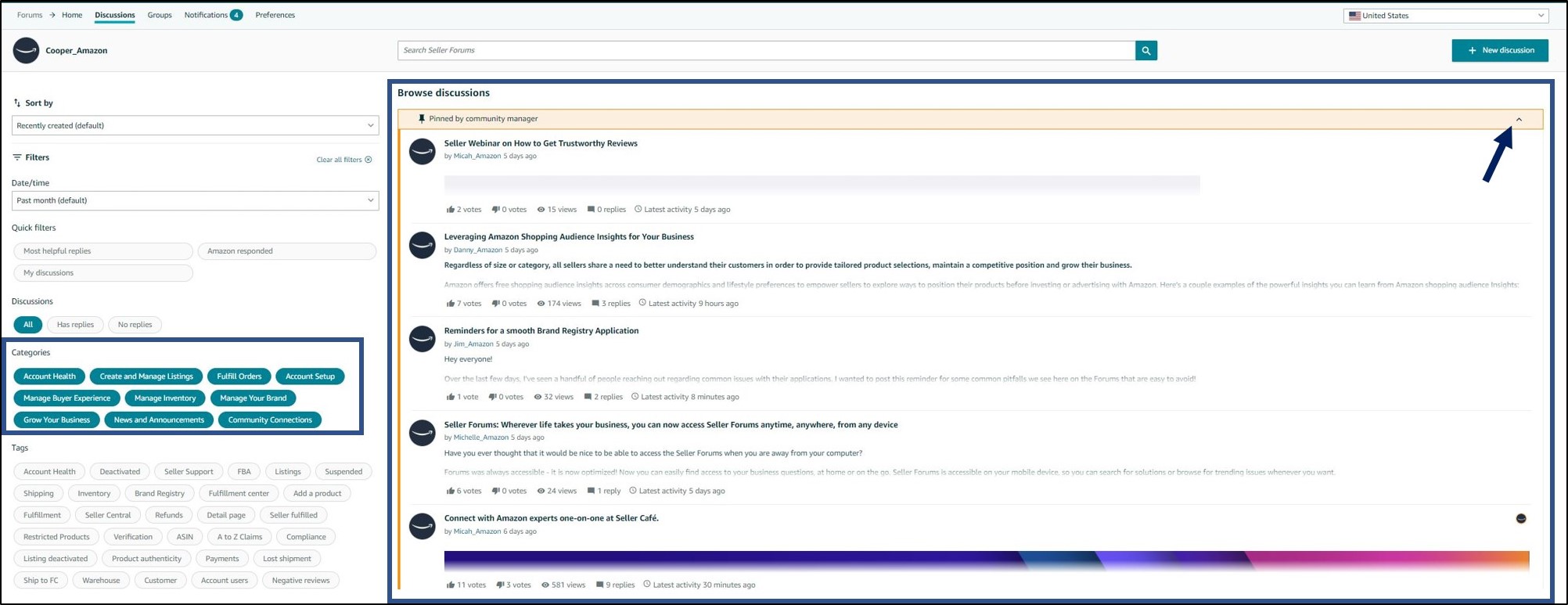Toggle Amazon responded quick filter
The image size is (1568, 605).
point(287,251)
